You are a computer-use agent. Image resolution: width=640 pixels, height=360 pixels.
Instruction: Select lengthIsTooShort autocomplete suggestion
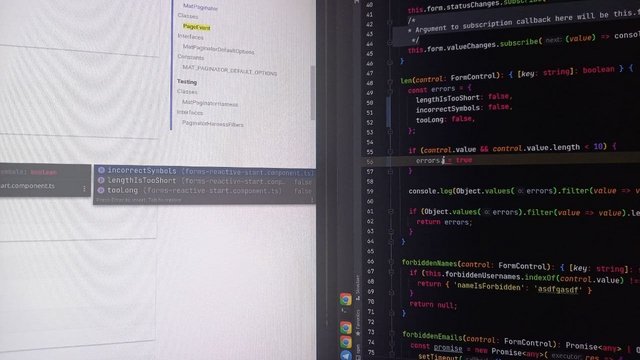pyautogui.click(x=204, y=181)
